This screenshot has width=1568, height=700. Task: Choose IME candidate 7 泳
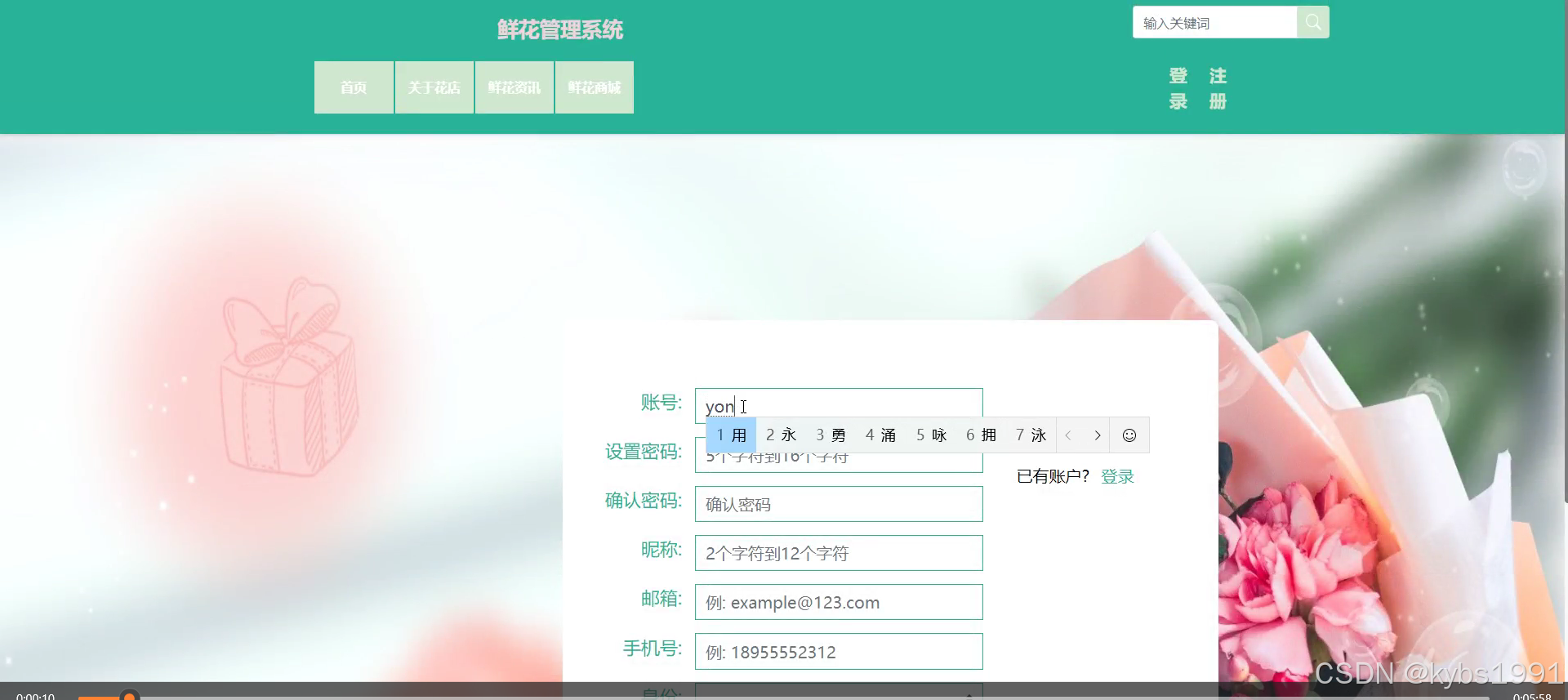(1031, 435)
